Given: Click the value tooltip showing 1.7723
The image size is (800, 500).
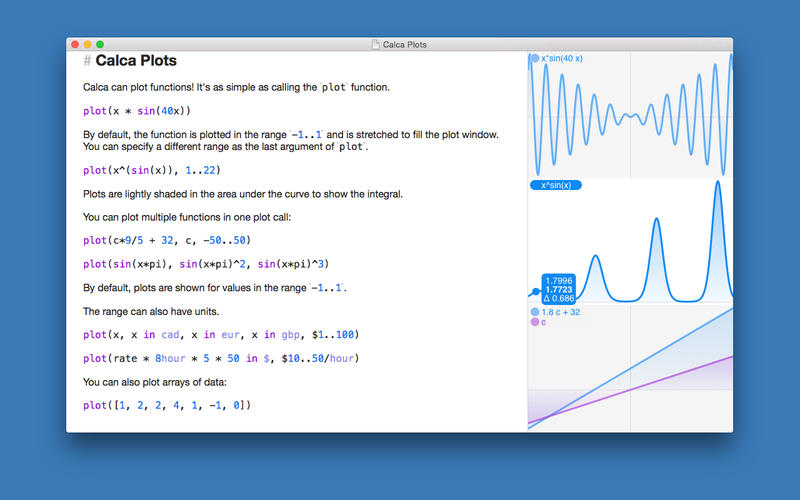Looking at the screenshot, I should 559,289.
